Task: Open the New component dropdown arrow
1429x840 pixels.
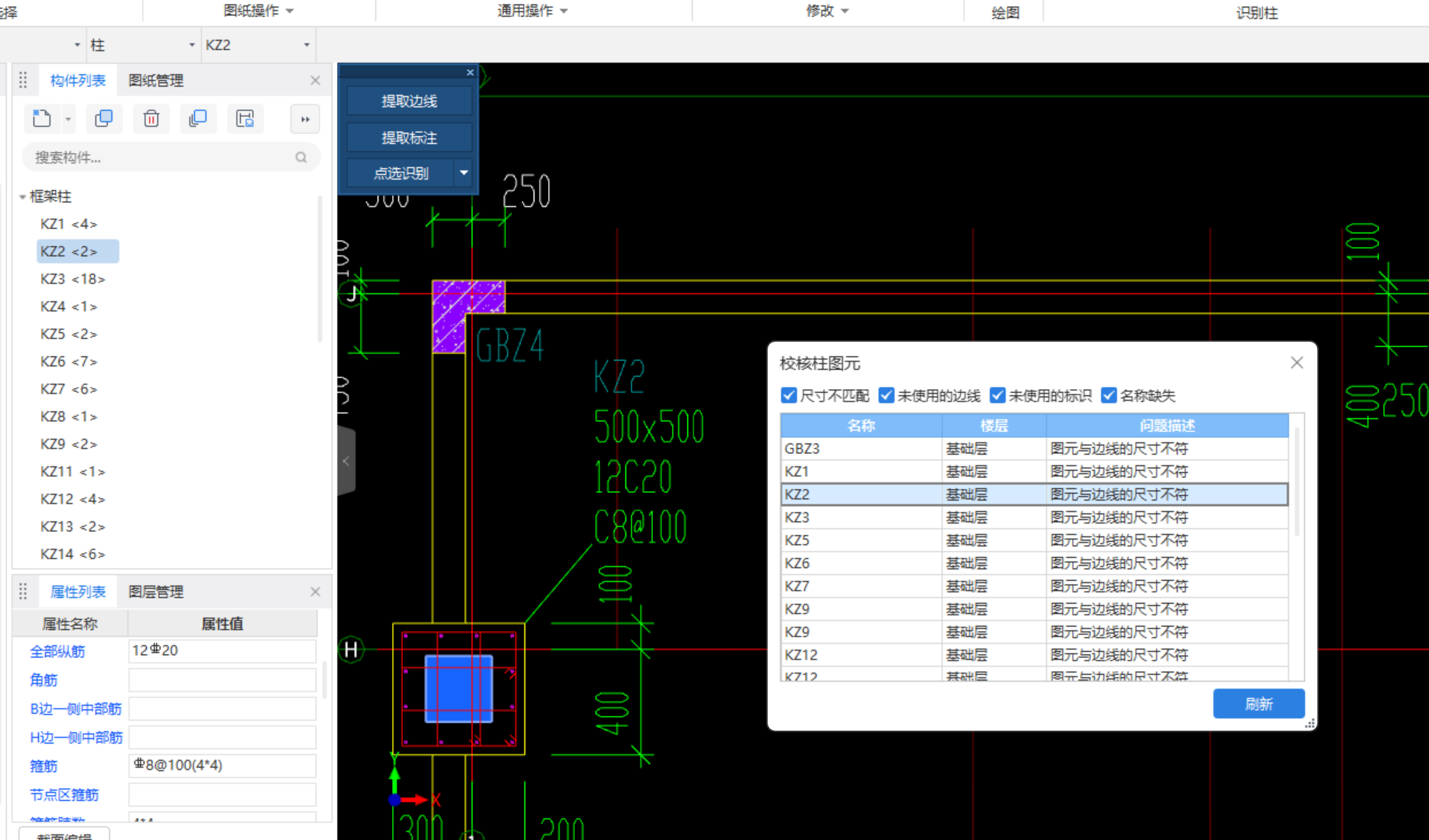Action: [x=68, y=119]
